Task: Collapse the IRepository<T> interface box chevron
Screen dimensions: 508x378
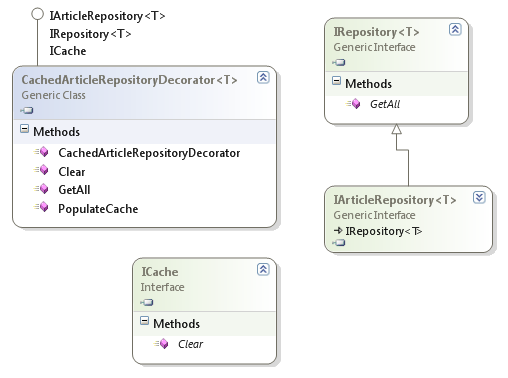Action: click(x=455, y=30)
